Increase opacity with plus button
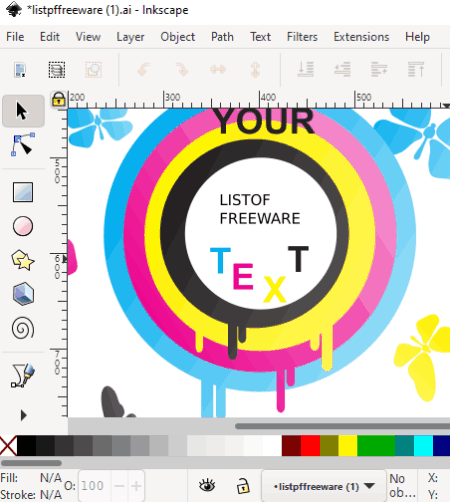Screen dimensions: 450x502 click(136, 486)
